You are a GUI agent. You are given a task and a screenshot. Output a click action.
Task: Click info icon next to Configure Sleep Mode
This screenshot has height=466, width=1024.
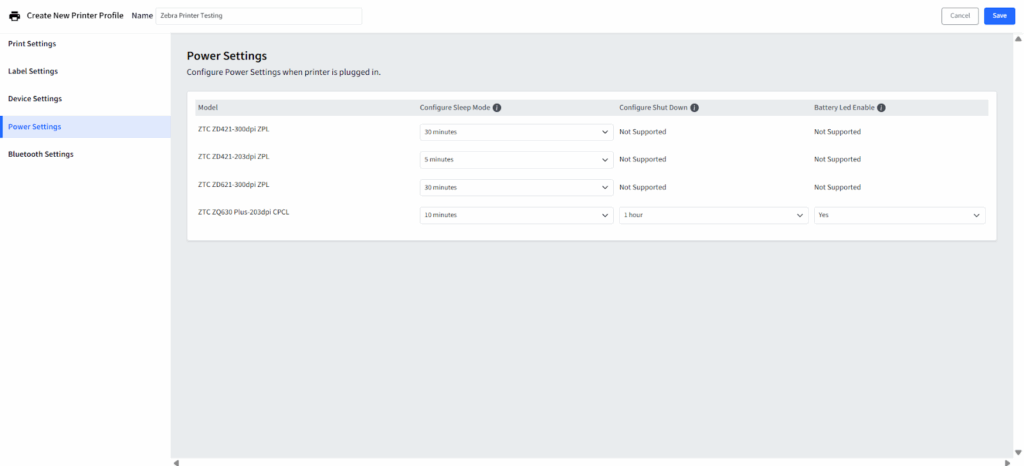[x=497, y=107]
